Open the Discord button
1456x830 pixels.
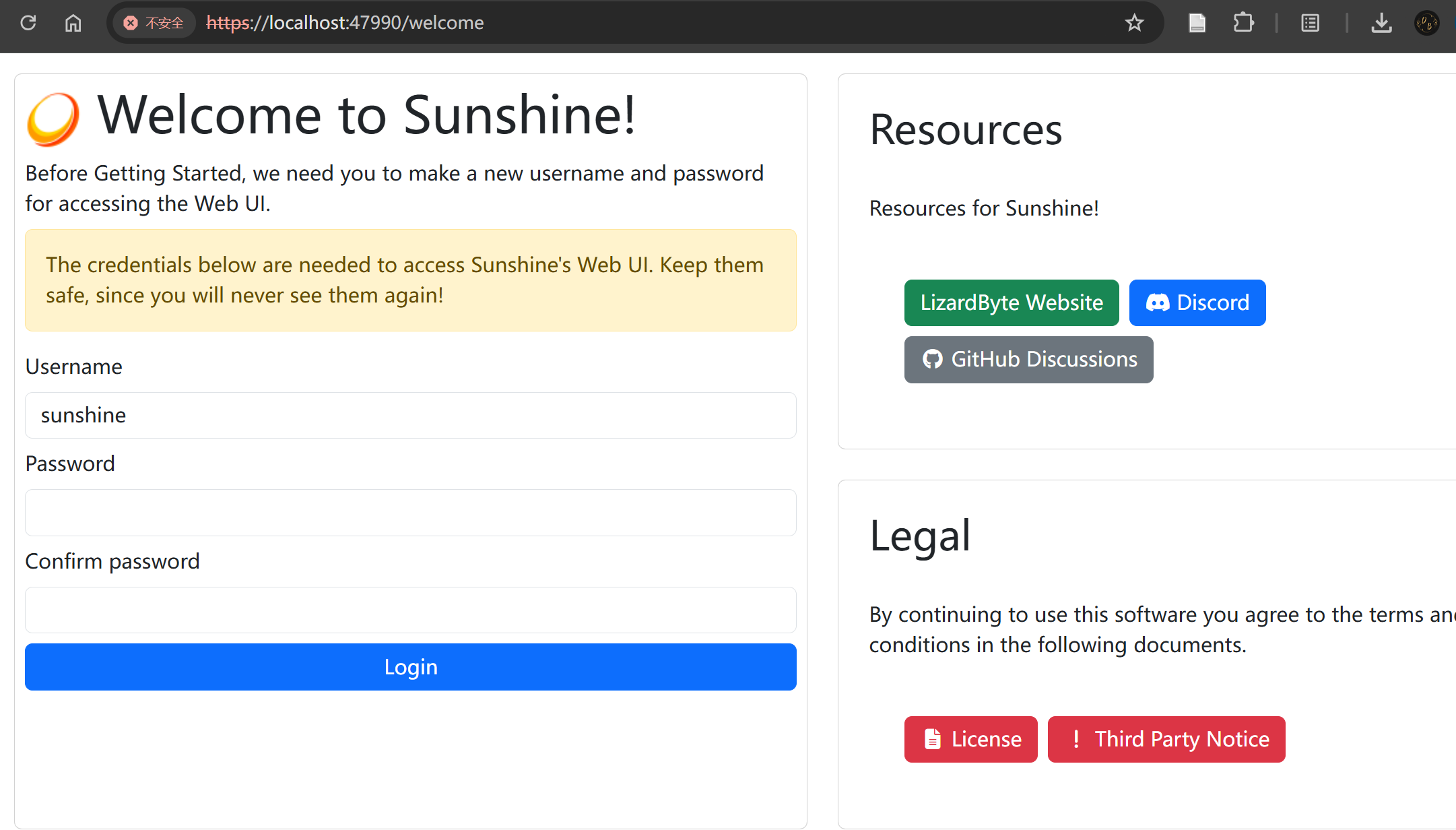pyautogui.click(x=1197, y=302)
